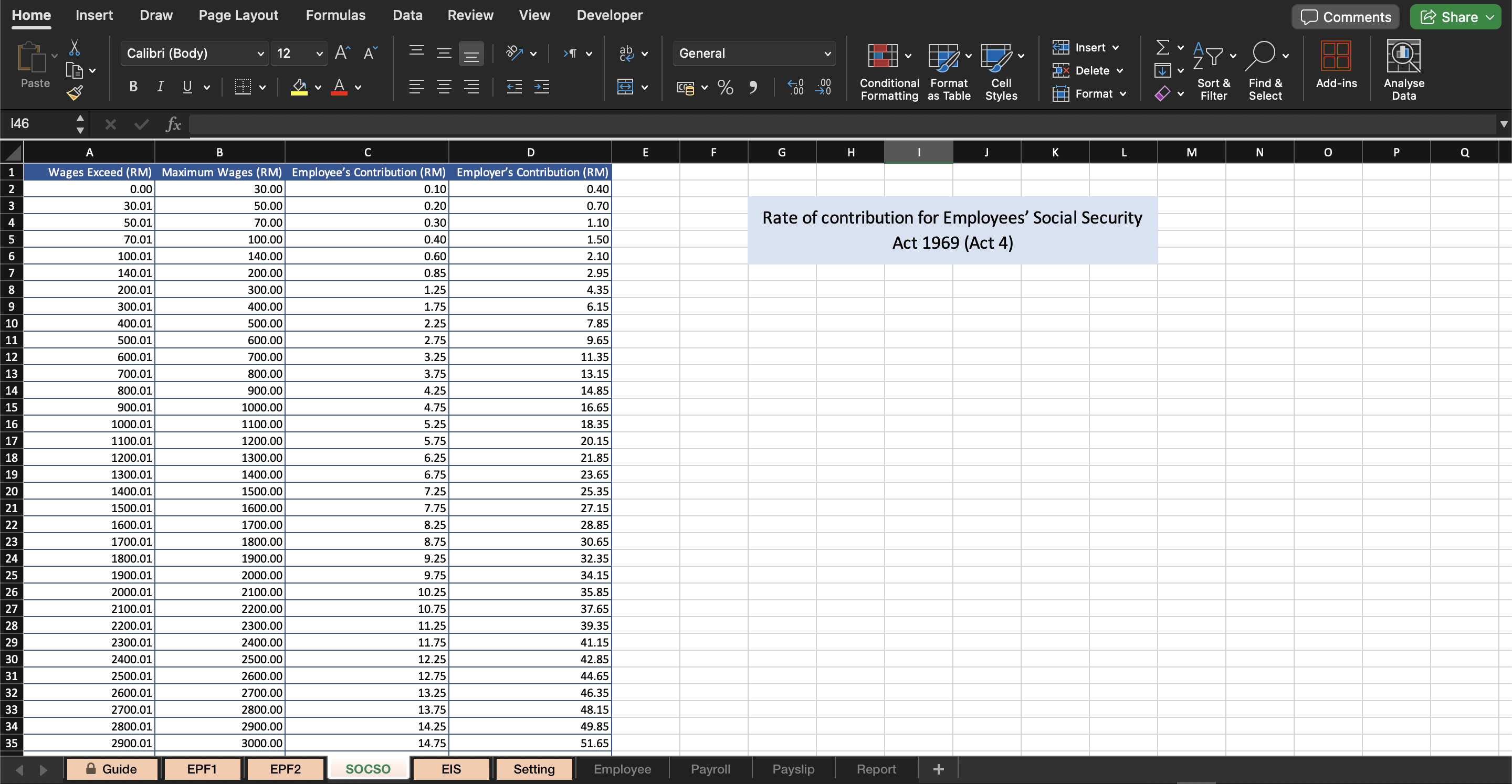The width and height of the screenshot is (1512, 784).
Task: Click the AutoSum sigma icon
Action: pos(1163,47)
